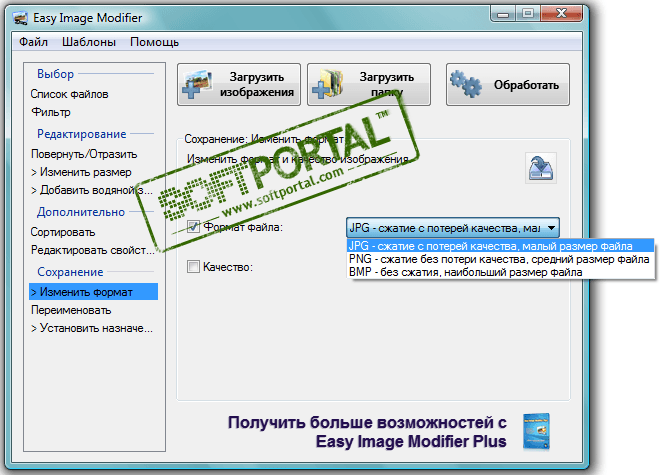Click the save-format tray icon
The height and width of the screenshot is (475, 662).
pos(541,168)
